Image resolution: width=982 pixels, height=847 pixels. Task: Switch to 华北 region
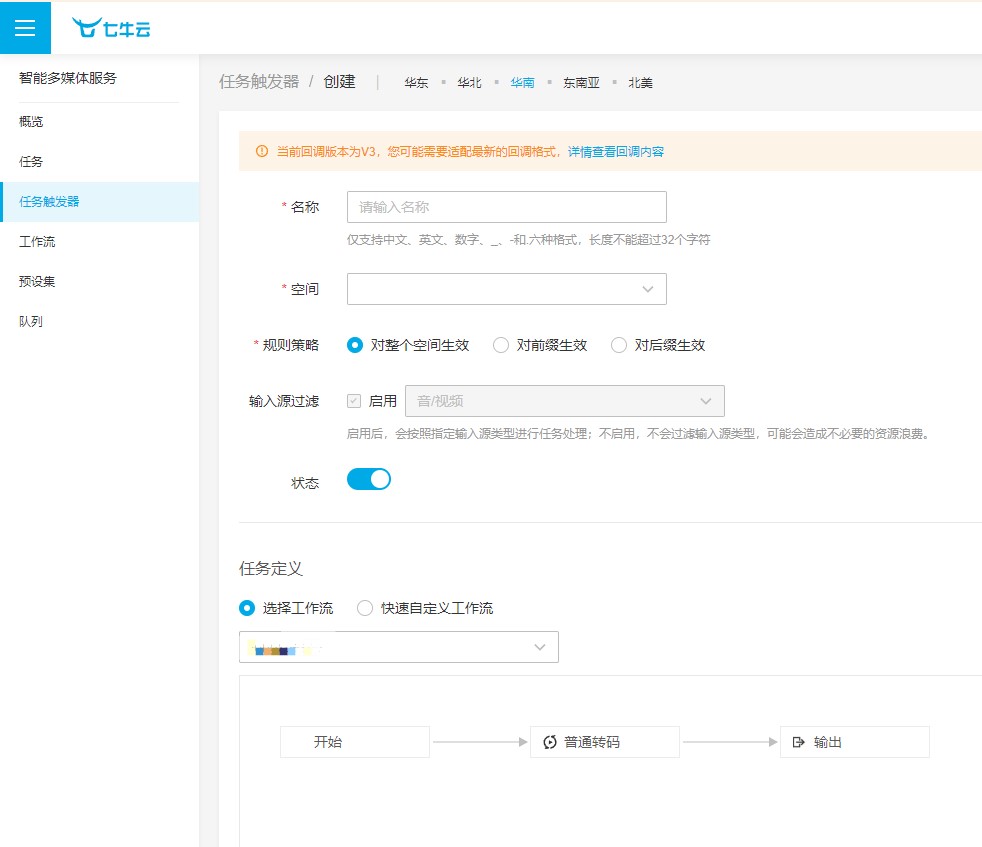point(469,83)
